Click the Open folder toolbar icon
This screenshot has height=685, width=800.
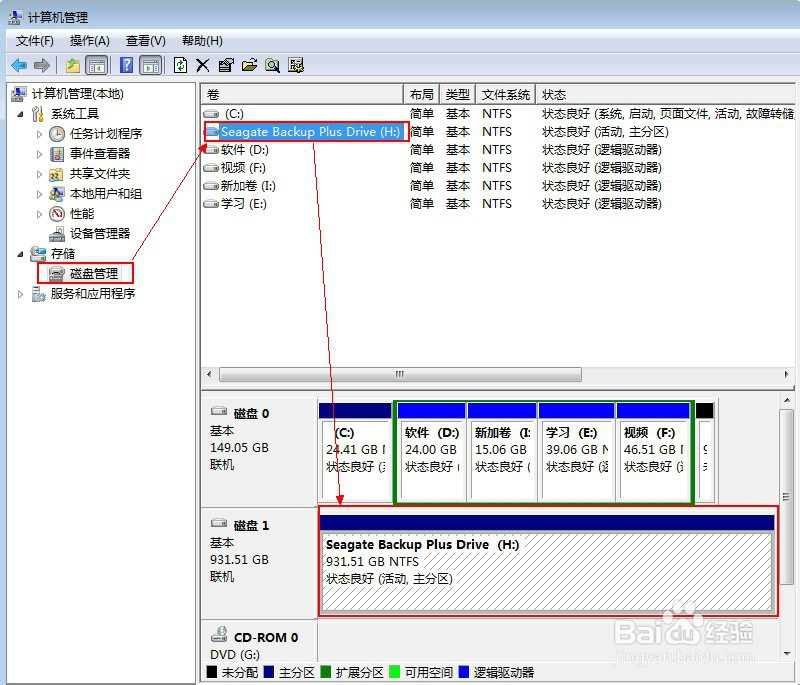[249, 65]
